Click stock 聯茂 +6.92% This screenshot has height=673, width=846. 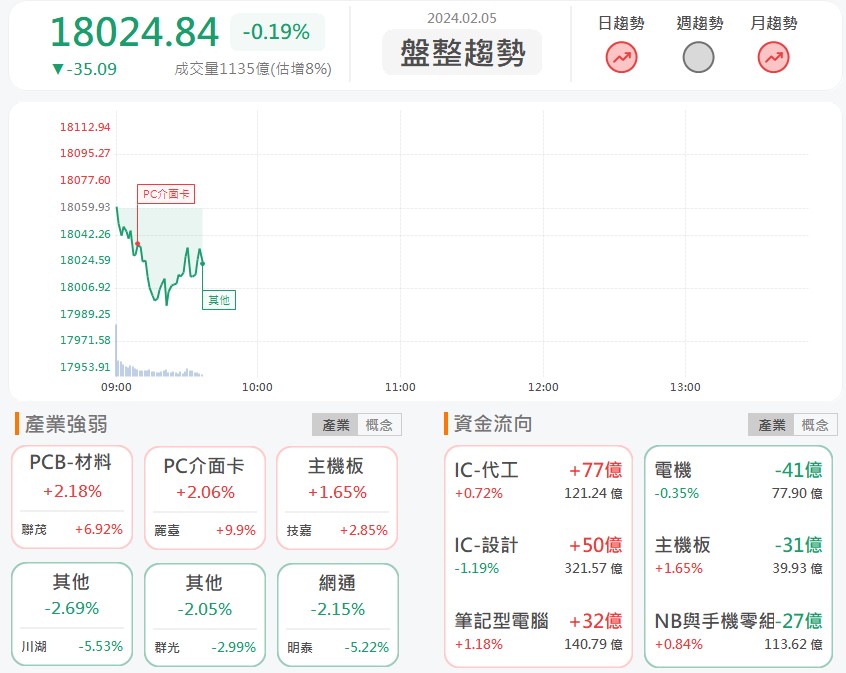[72, 529]
